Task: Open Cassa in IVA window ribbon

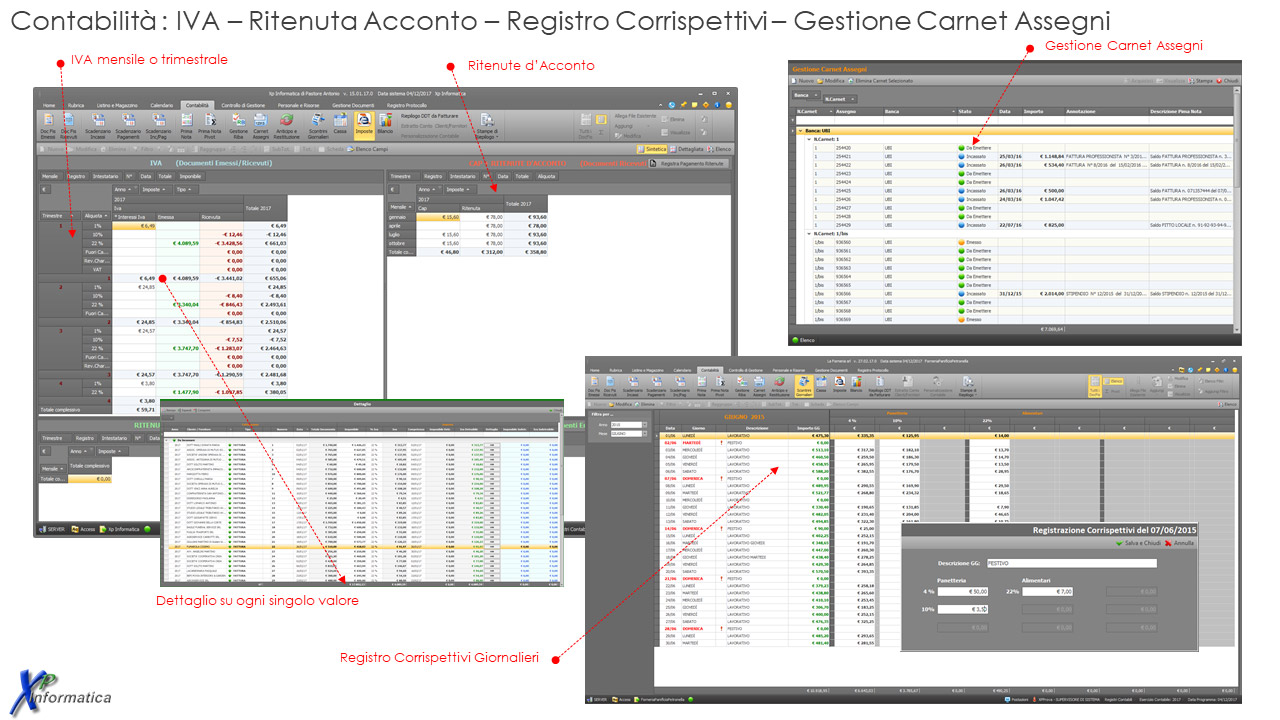Action: (340, 124)
